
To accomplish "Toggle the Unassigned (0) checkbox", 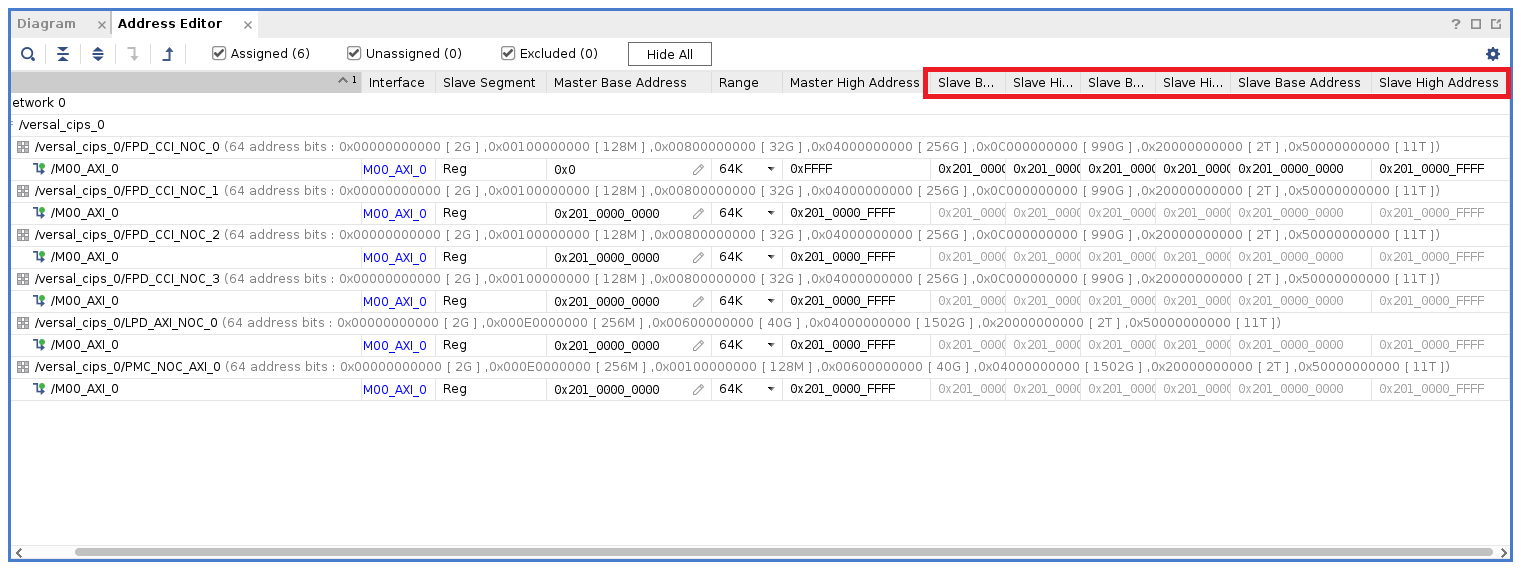I will click(x=354, y=54).
